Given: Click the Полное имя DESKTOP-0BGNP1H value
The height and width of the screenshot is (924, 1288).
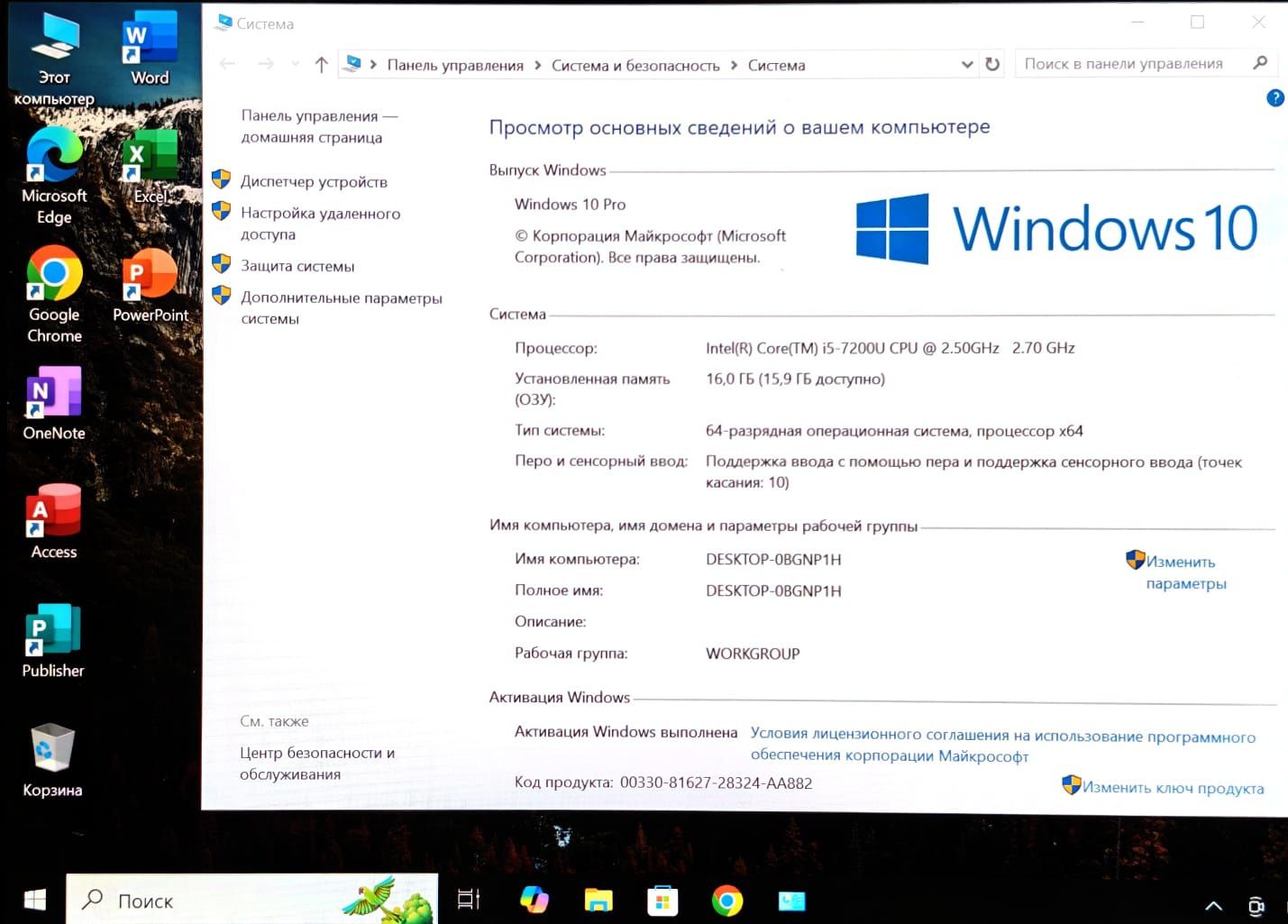Looking at the screenshot, I should point(773,590).
